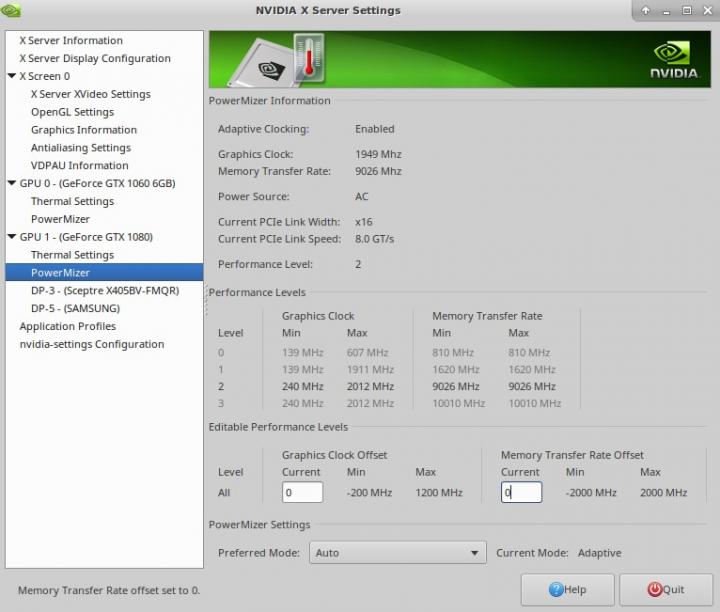Collapse the X Screen 0 tree node

[x=12, y=76]
